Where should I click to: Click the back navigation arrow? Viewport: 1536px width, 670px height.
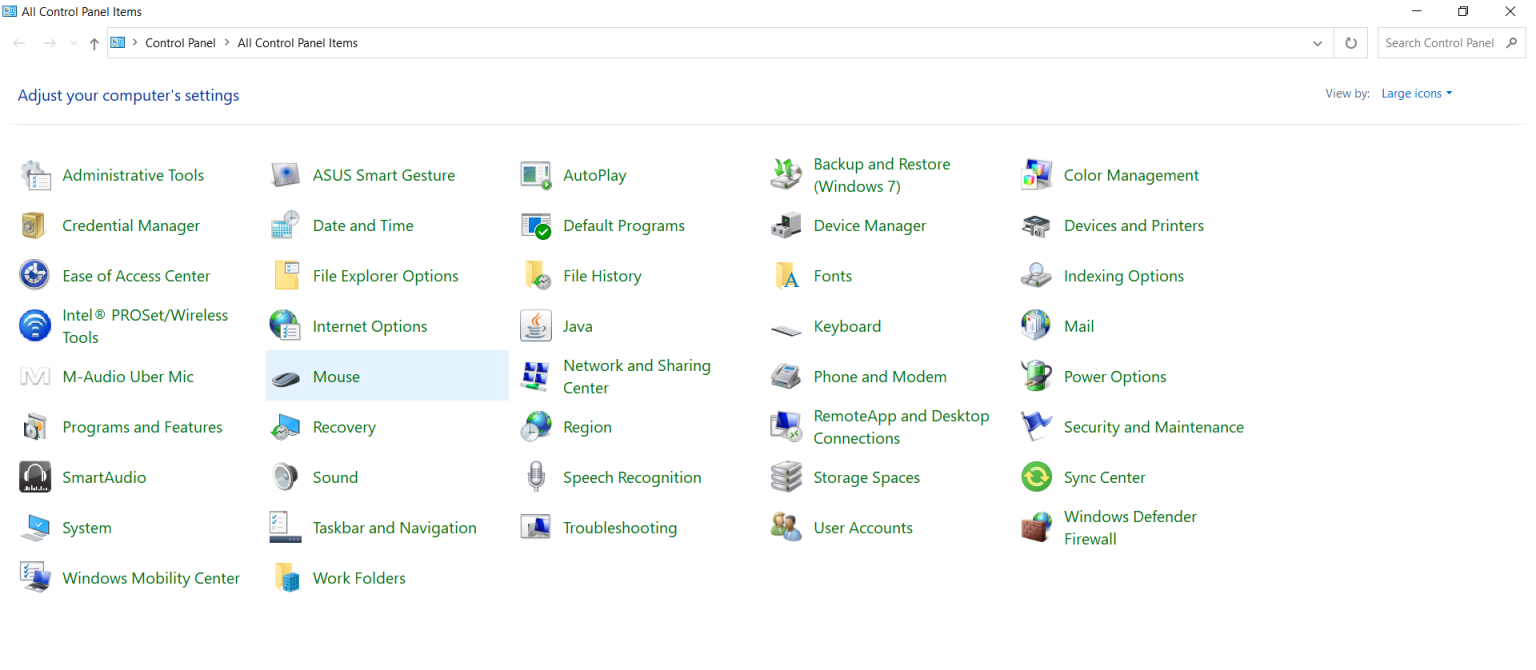pyautogui.click(x=18, y=43)
